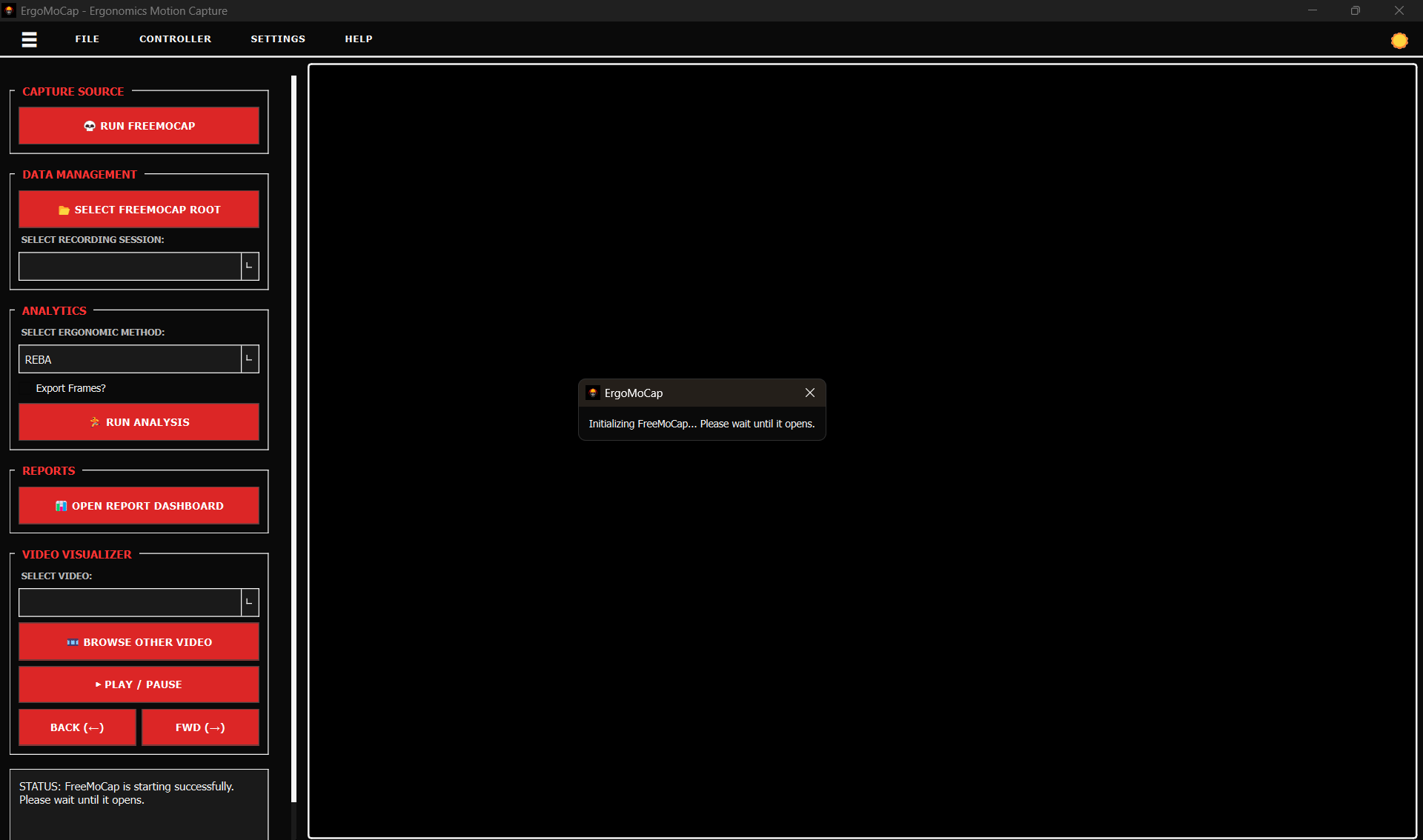The height and width of the screenshot is (840, 1423).
Task: Click the REPORTS section heading
Action: (49, 471)
